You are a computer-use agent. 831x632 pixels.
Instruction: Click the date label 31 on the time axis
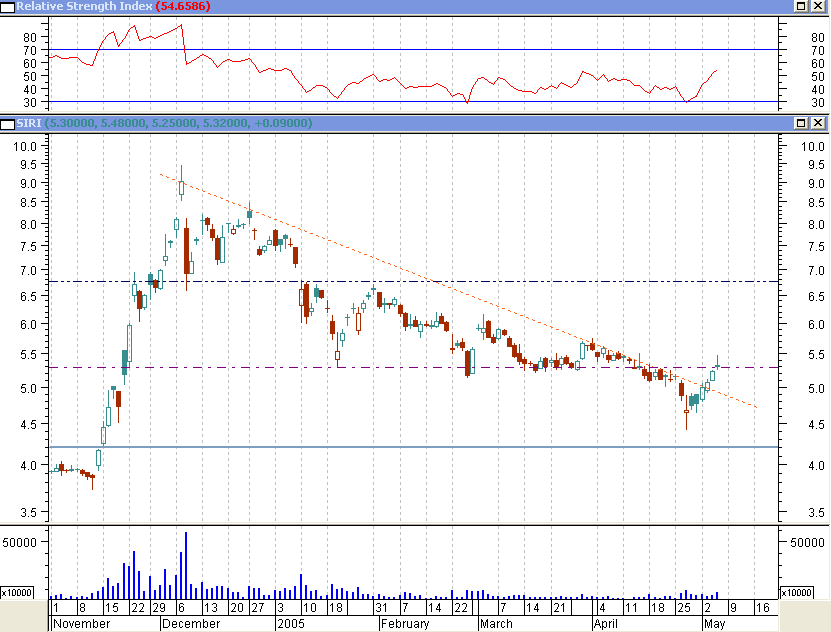click(381, 608)
